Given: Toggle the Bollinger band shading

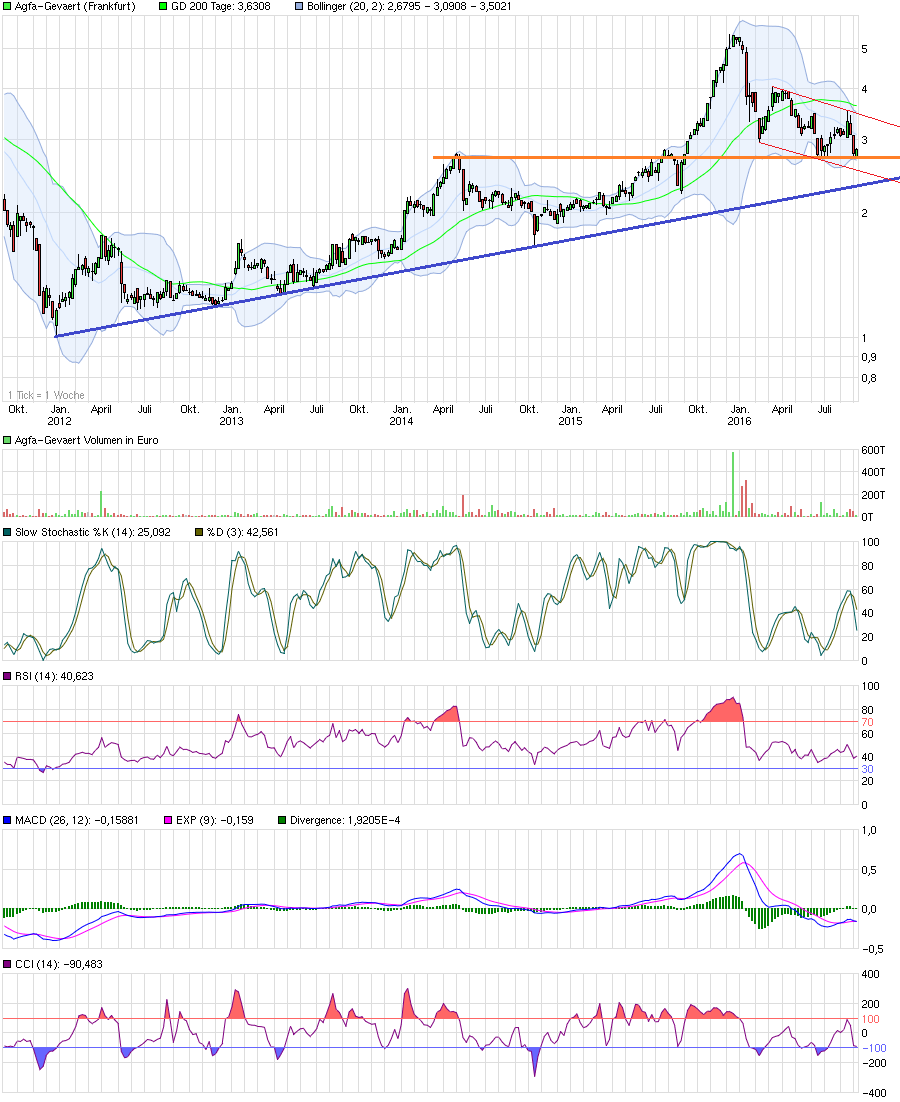Looking at the screenshot, I should point(299,6).
